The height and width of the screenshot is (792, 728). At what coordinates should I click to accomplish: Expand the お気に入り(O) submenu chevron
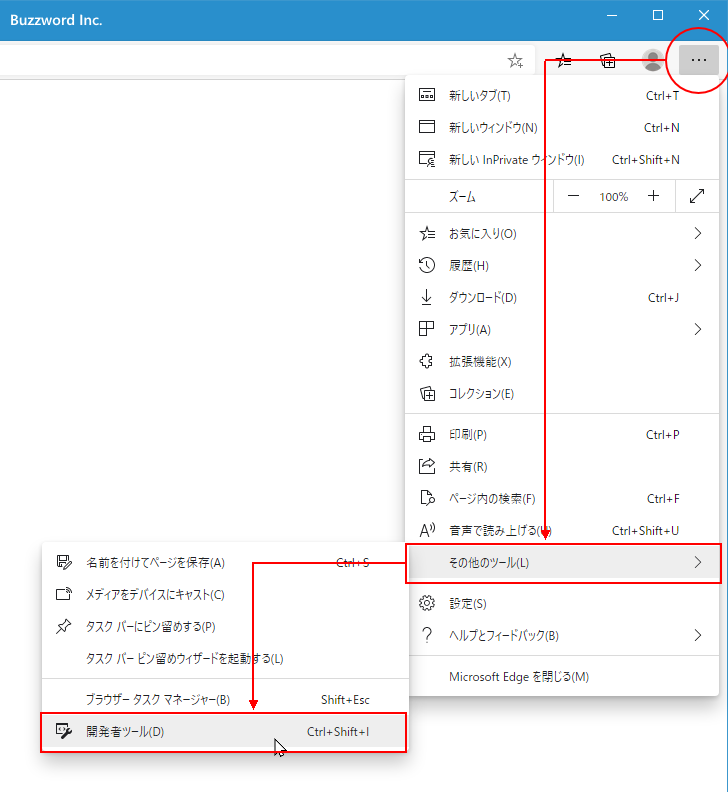(x=698, y=233)
